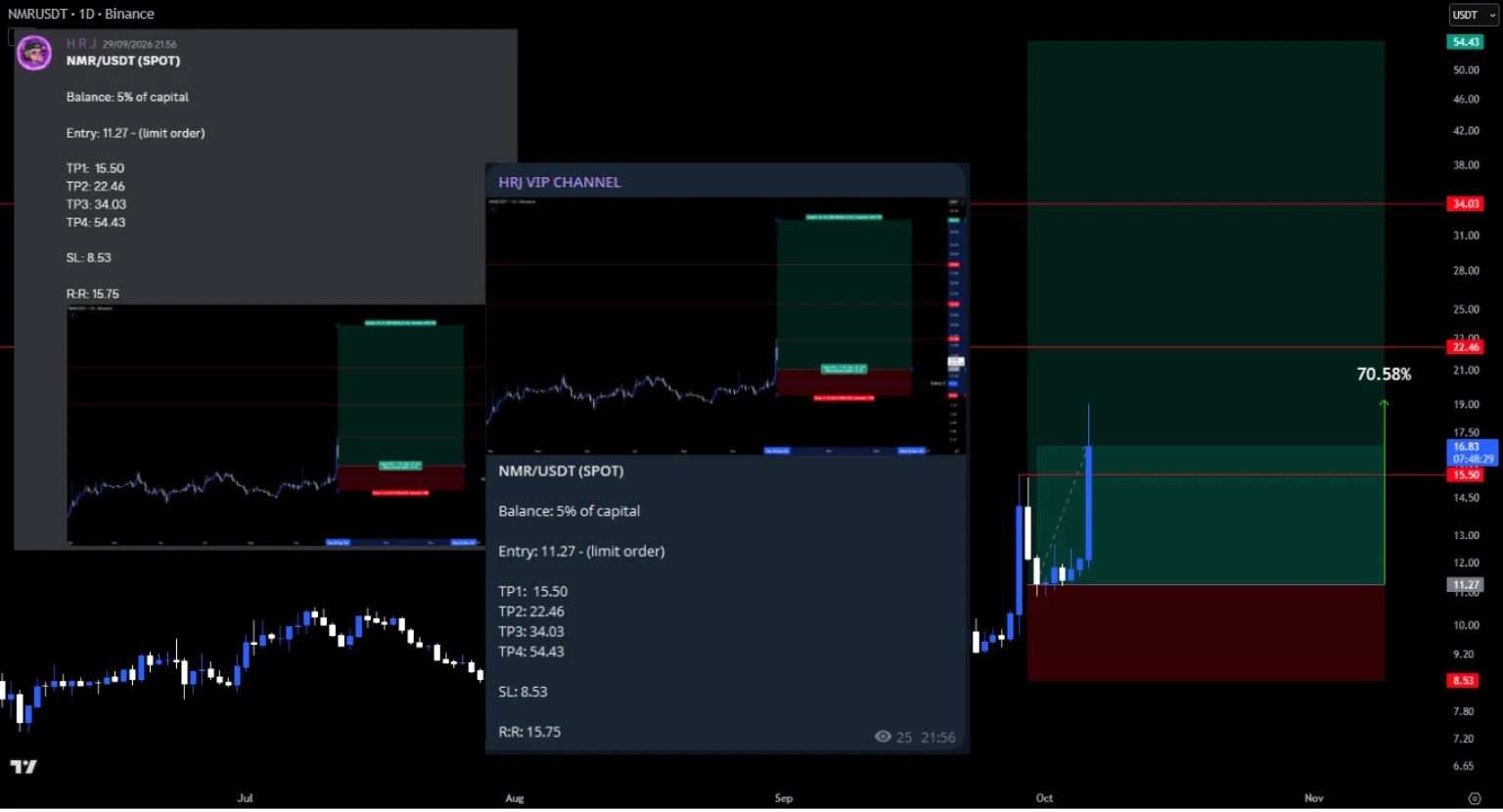The image size is (1503, 812).
Task: Click 'SL: 8.53' in Telegram message
Action: click(x=523, y=692)
